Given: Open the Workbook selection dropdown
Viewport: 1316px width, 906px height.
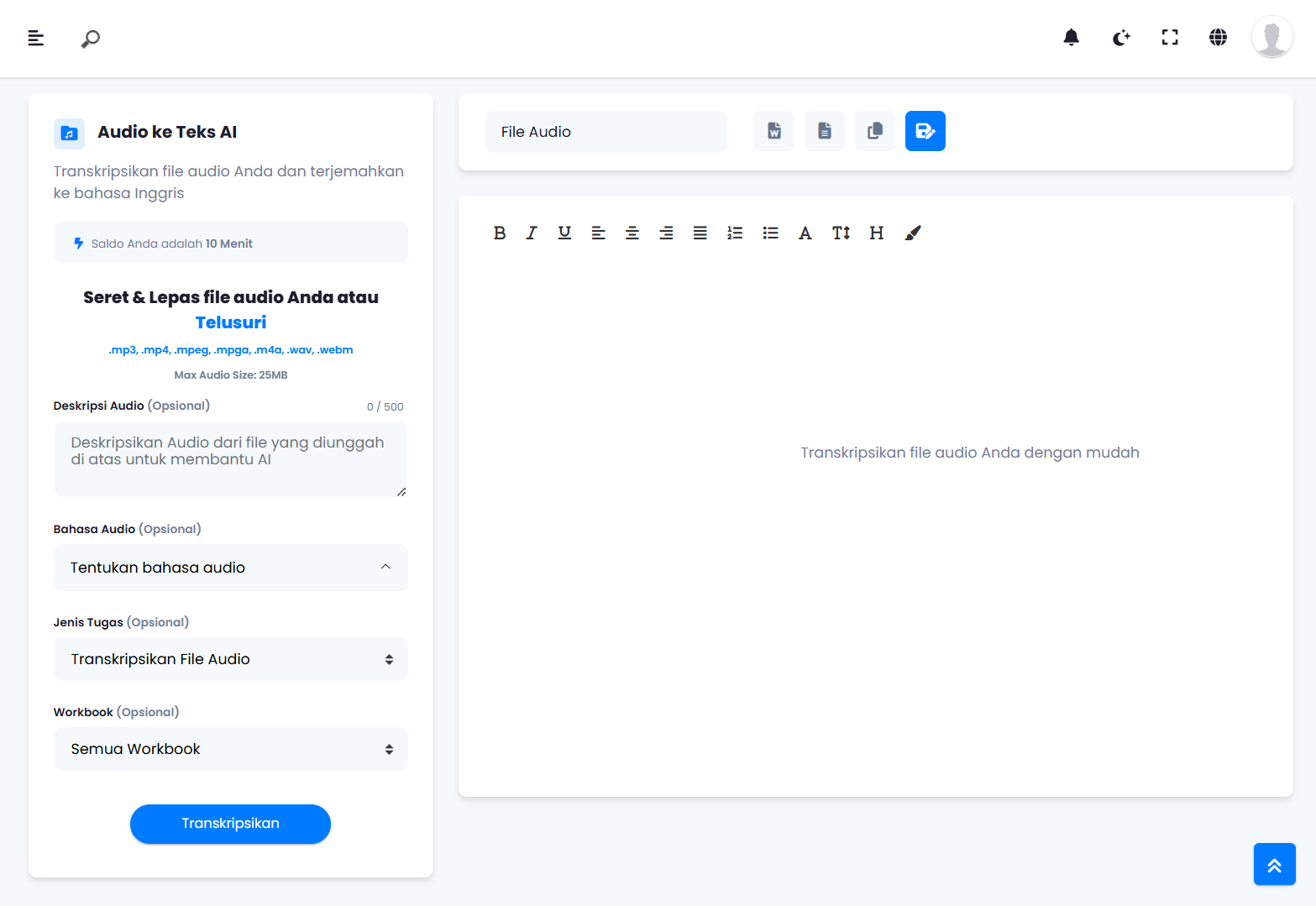Looking at the screenshot, I should point(231,749).
